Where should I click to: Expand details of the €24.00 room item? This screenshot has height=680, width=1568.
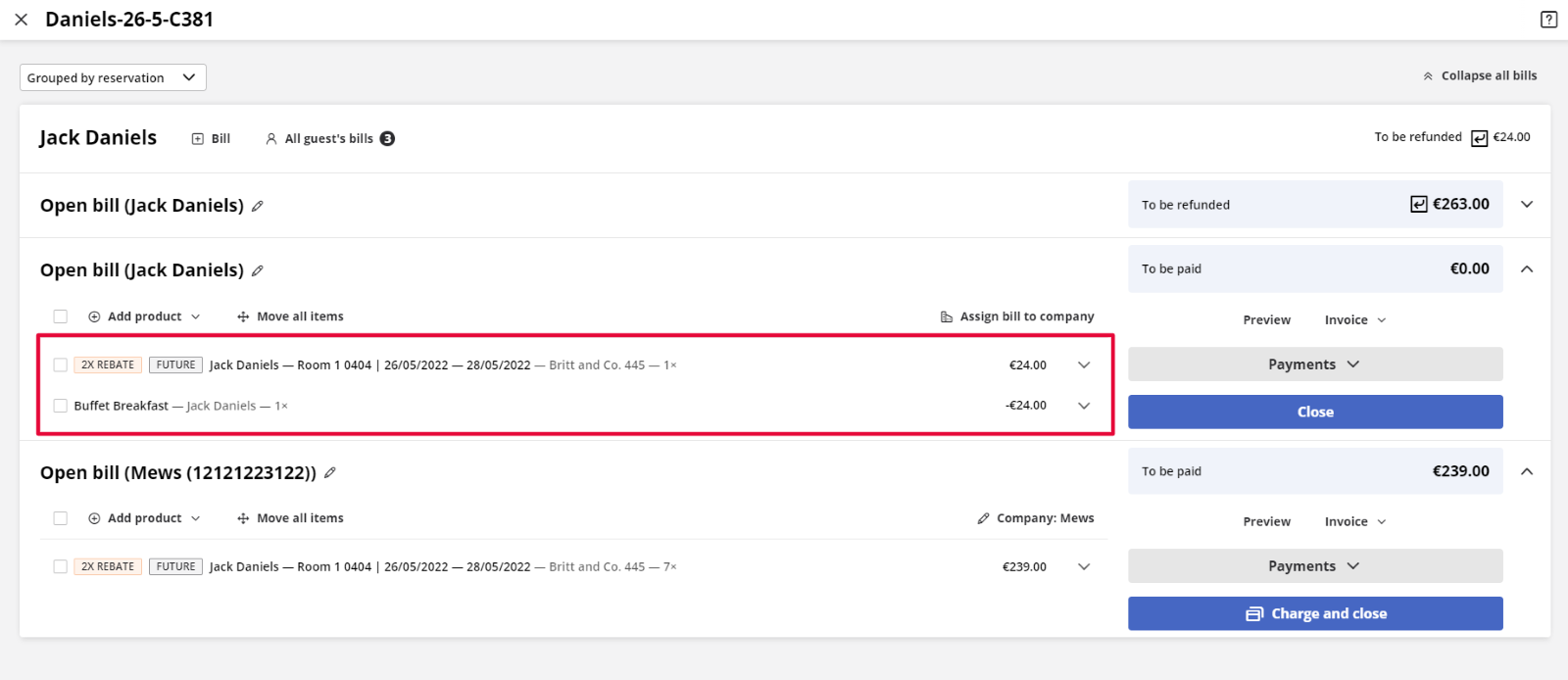1084,364
